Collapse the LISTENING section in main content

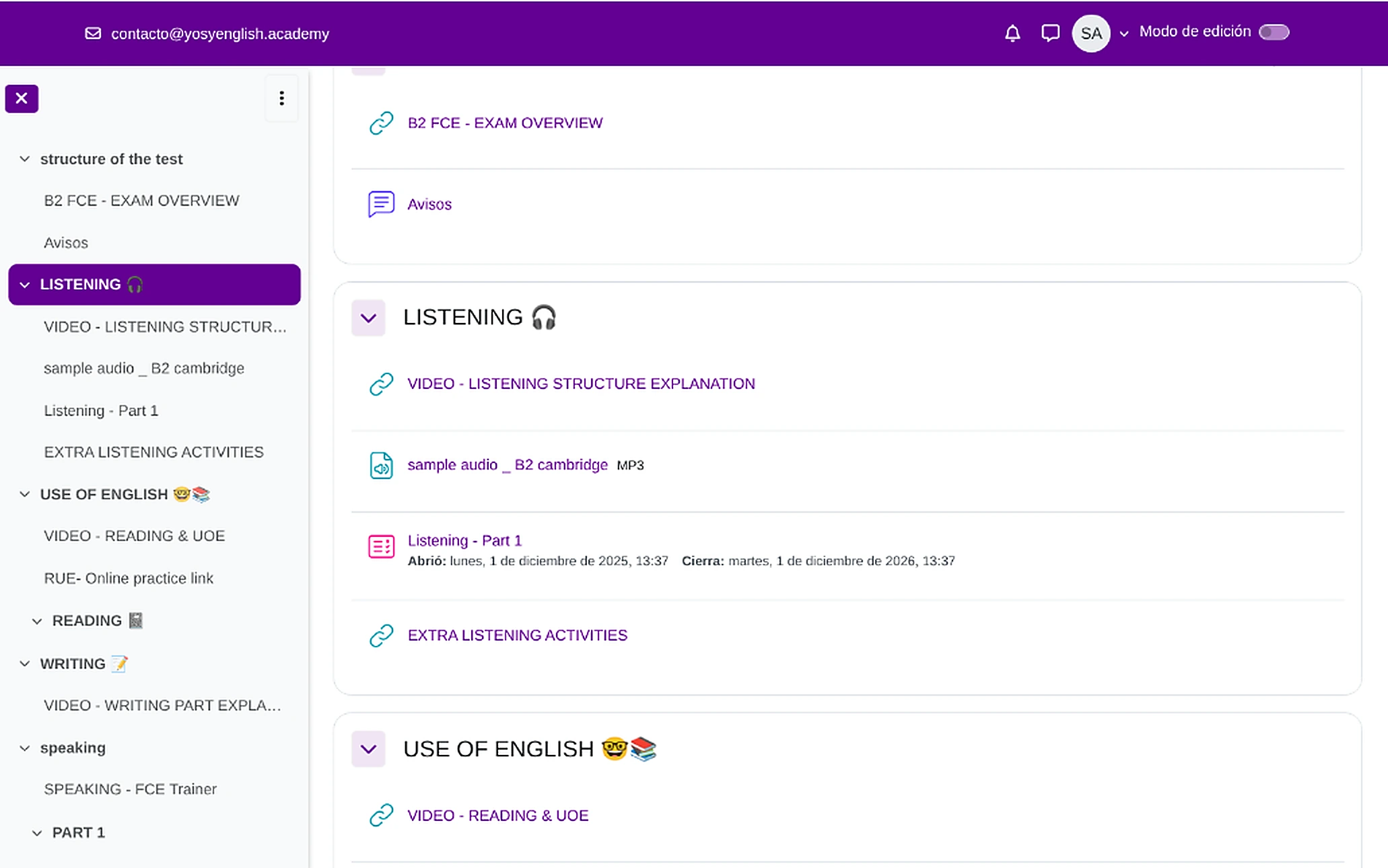[x=368, y=318]
